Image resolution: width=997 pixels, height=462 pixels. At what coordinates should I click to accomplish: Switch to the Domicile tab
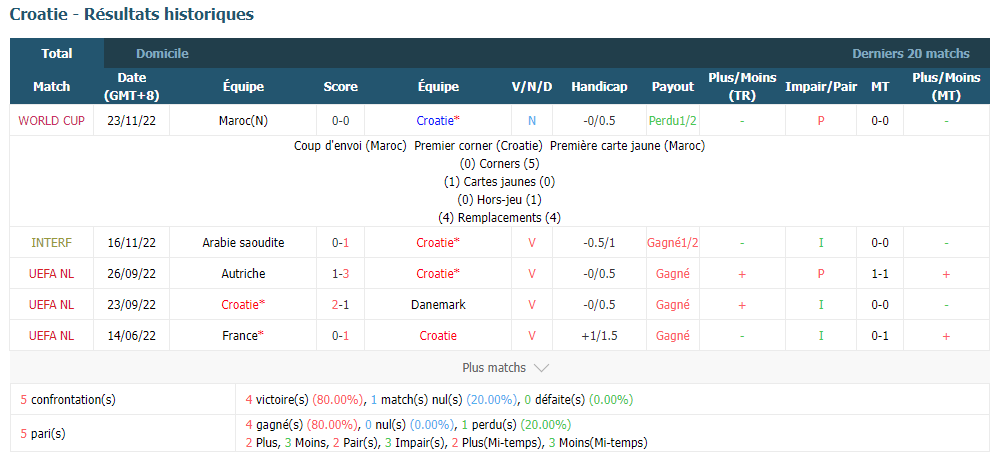tap(162, 54)
